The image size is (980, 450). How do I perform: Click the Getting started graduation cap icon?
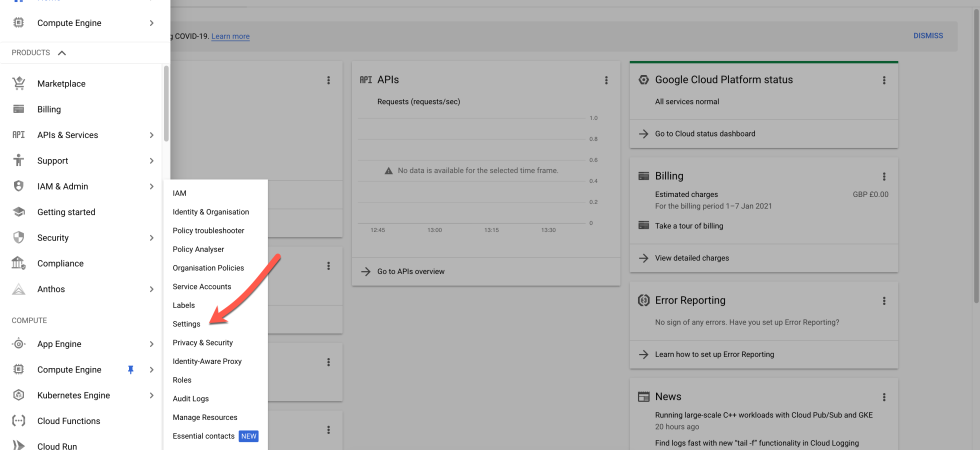point(19,212)
